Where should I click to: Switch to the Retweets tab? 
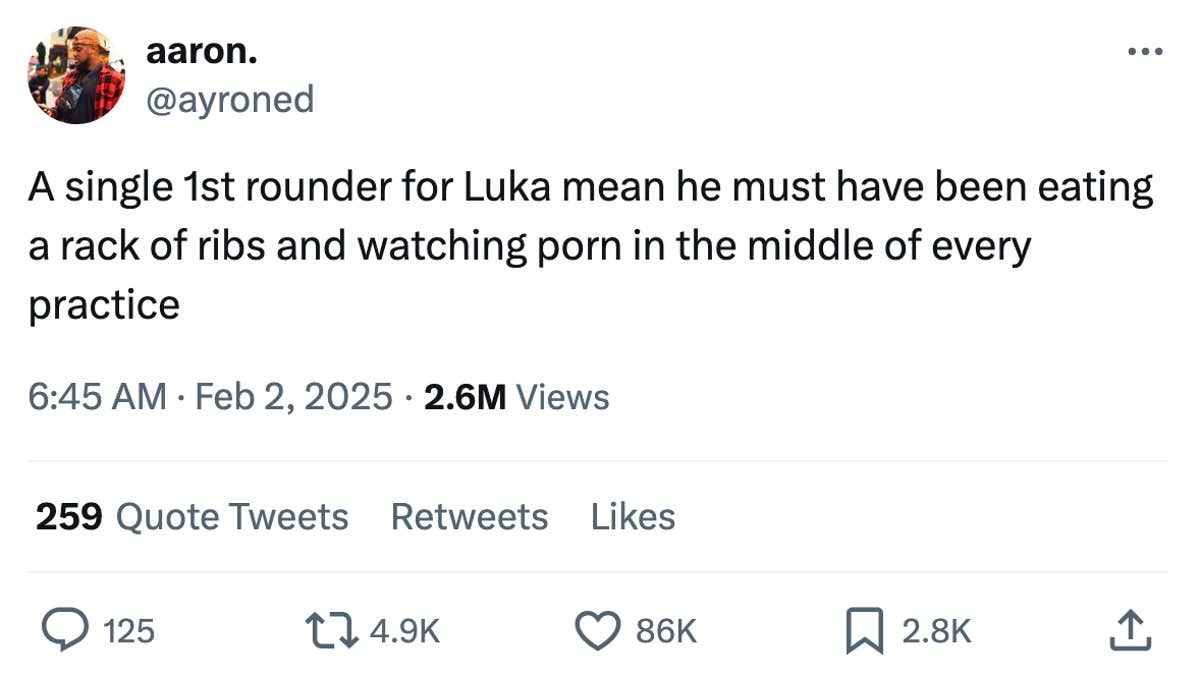coord(468,517)
